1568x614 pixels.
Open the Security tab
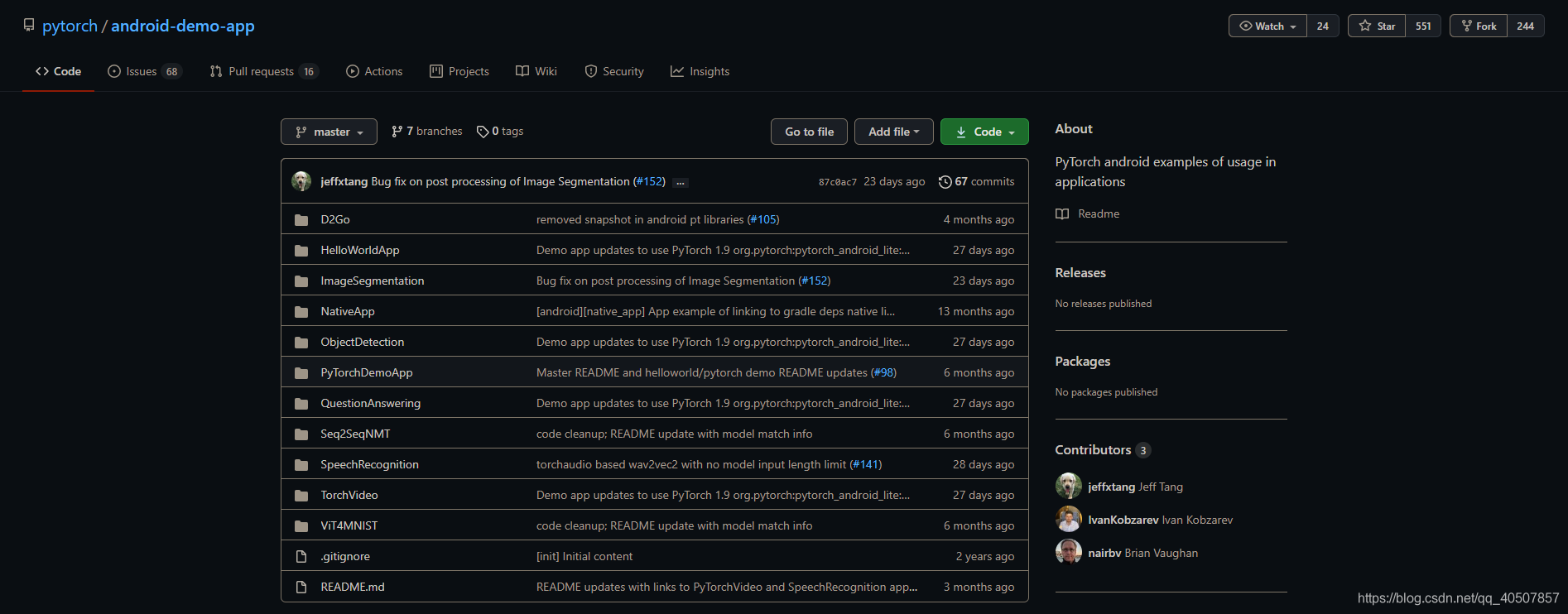[x=614, y=71]
